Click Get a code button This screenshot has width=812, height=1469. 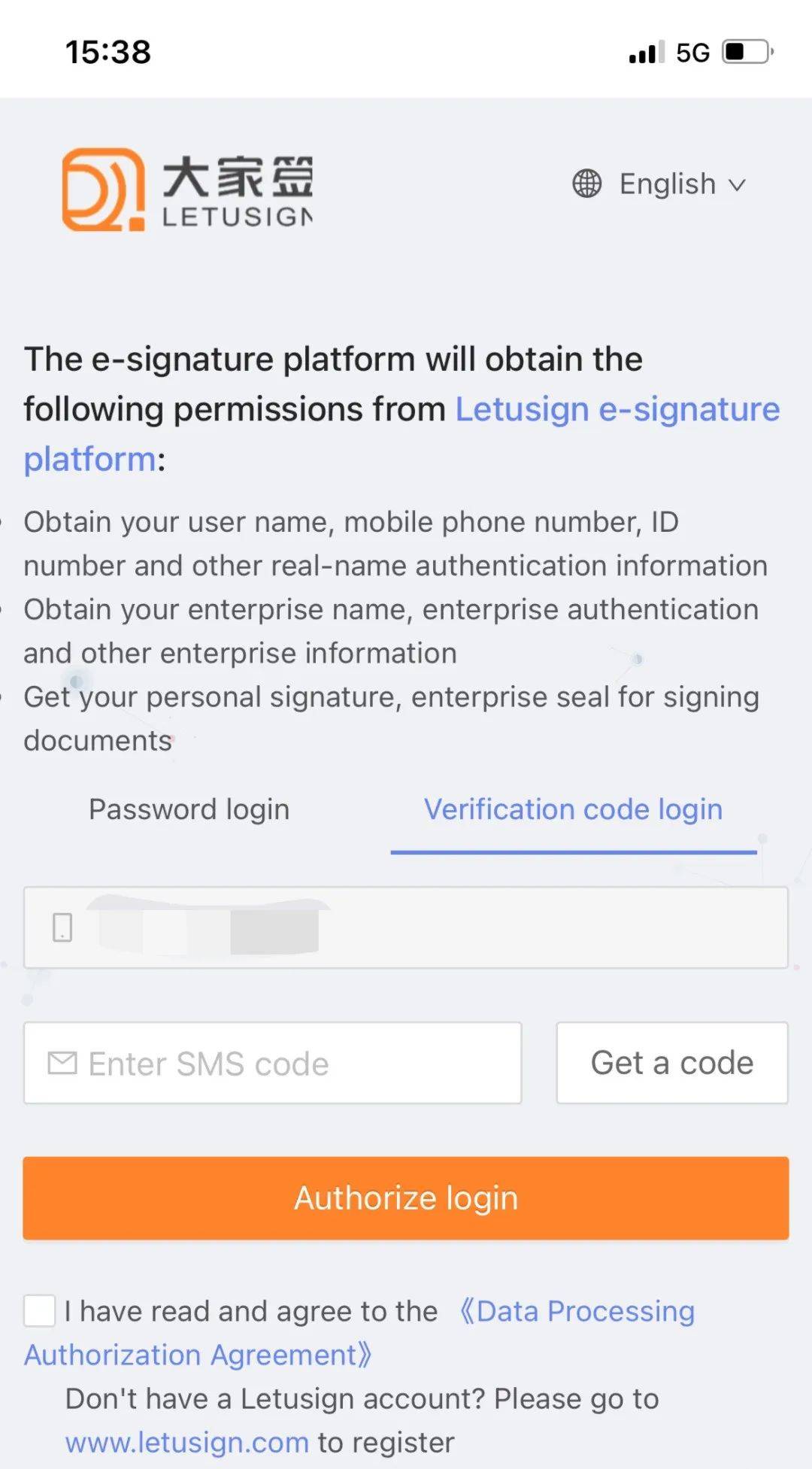tap(672, 1063)
